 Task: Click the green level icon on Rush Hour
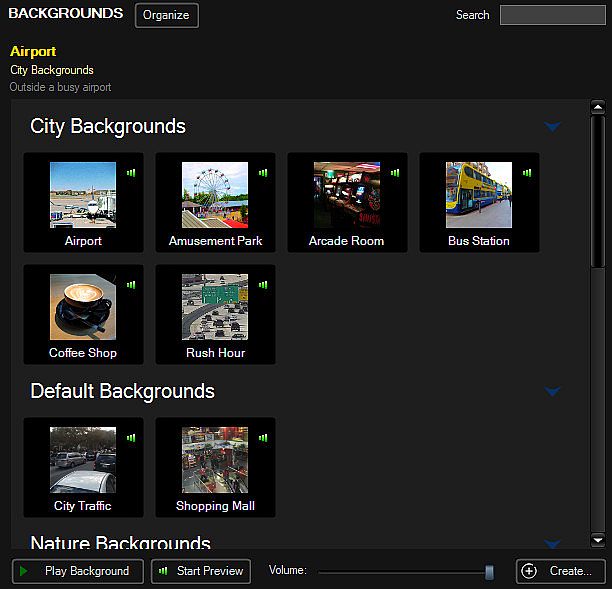[263, 285]
